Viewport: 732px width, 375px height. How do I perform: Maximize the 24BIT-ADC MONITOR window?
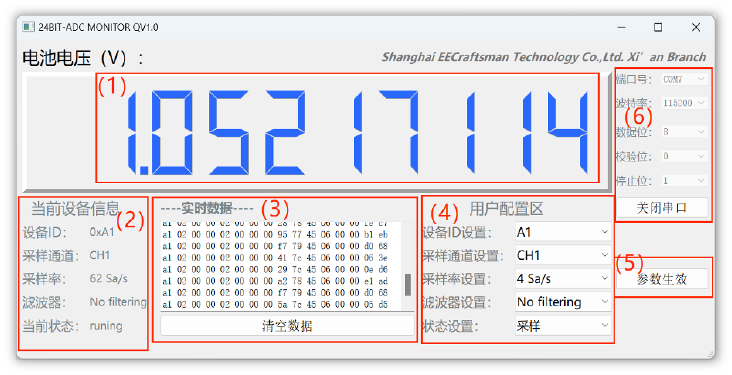tap(658, 28)
